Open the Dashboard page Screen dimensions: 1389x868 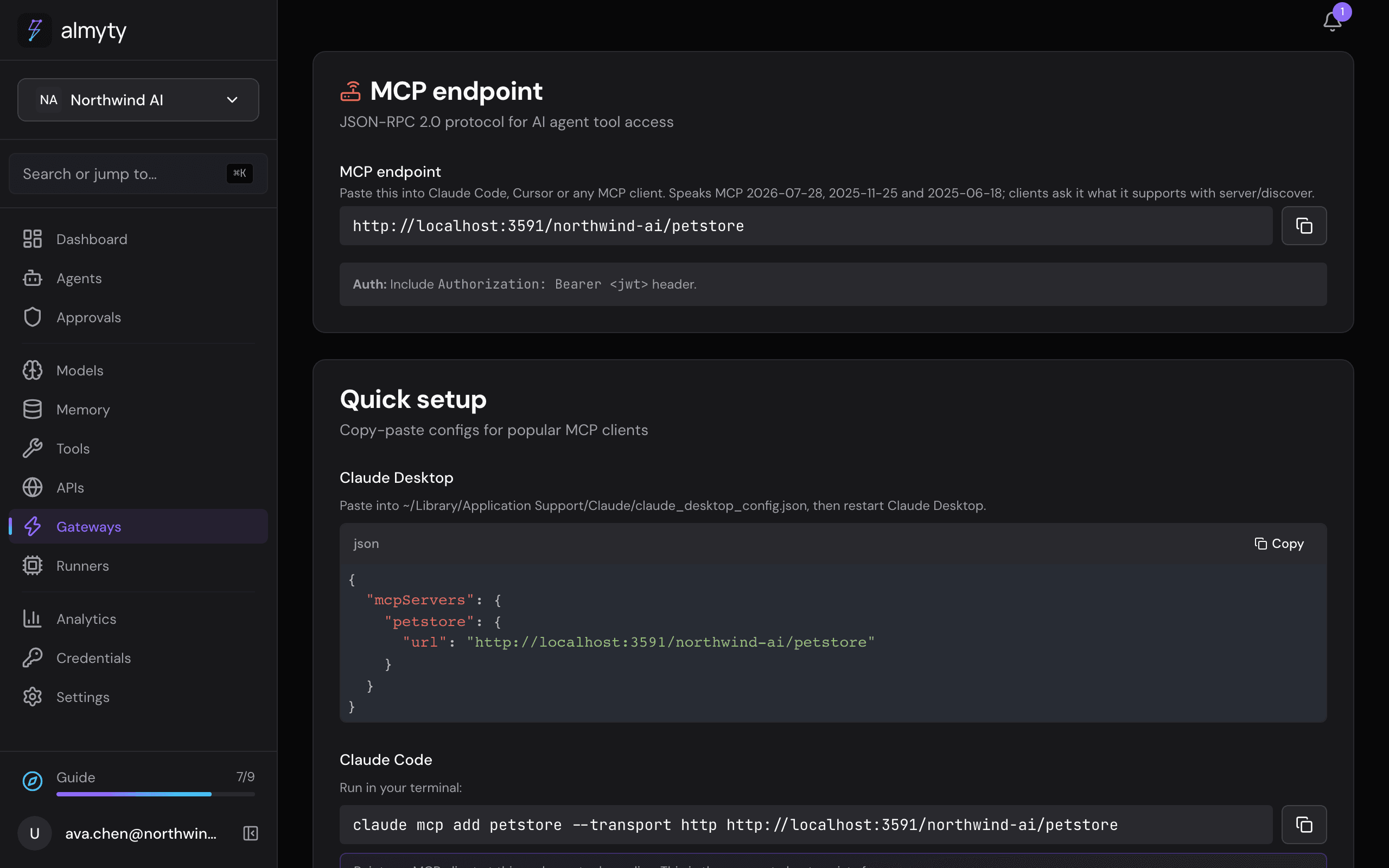click(138, 239)
